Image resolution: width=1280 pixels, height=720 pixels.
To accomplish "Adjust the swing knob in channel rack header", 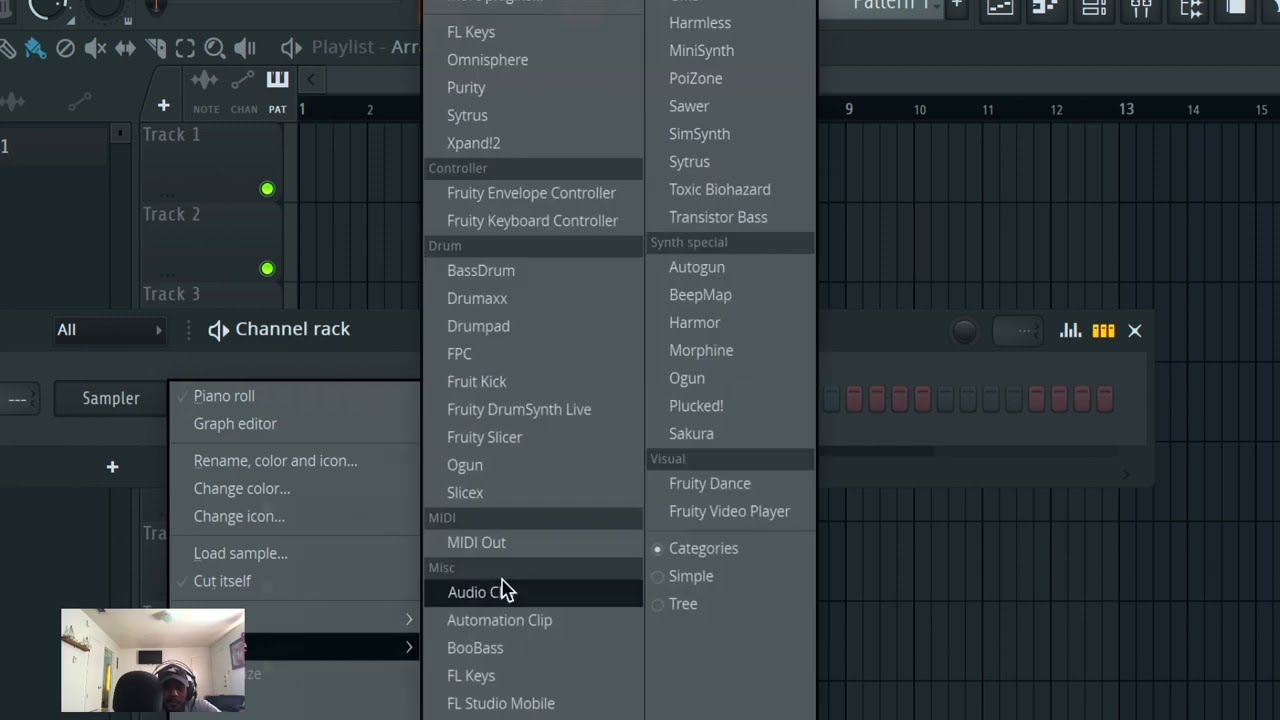I will (x=964, y=331).
